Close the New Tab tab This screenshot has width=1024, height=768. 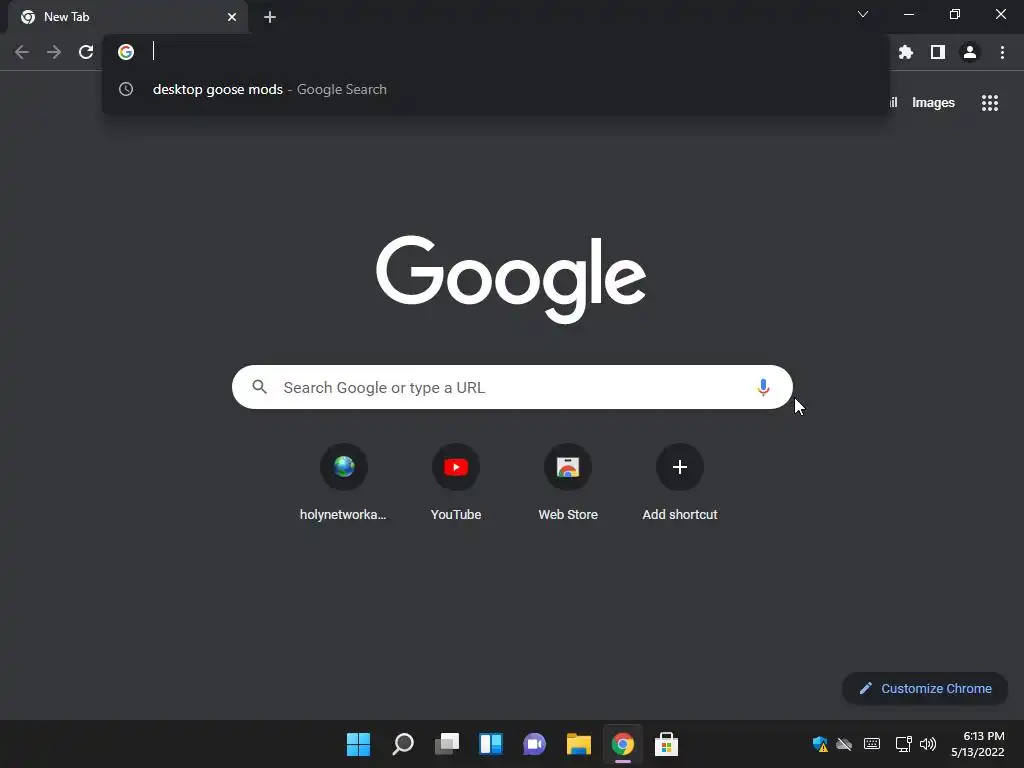232,17
